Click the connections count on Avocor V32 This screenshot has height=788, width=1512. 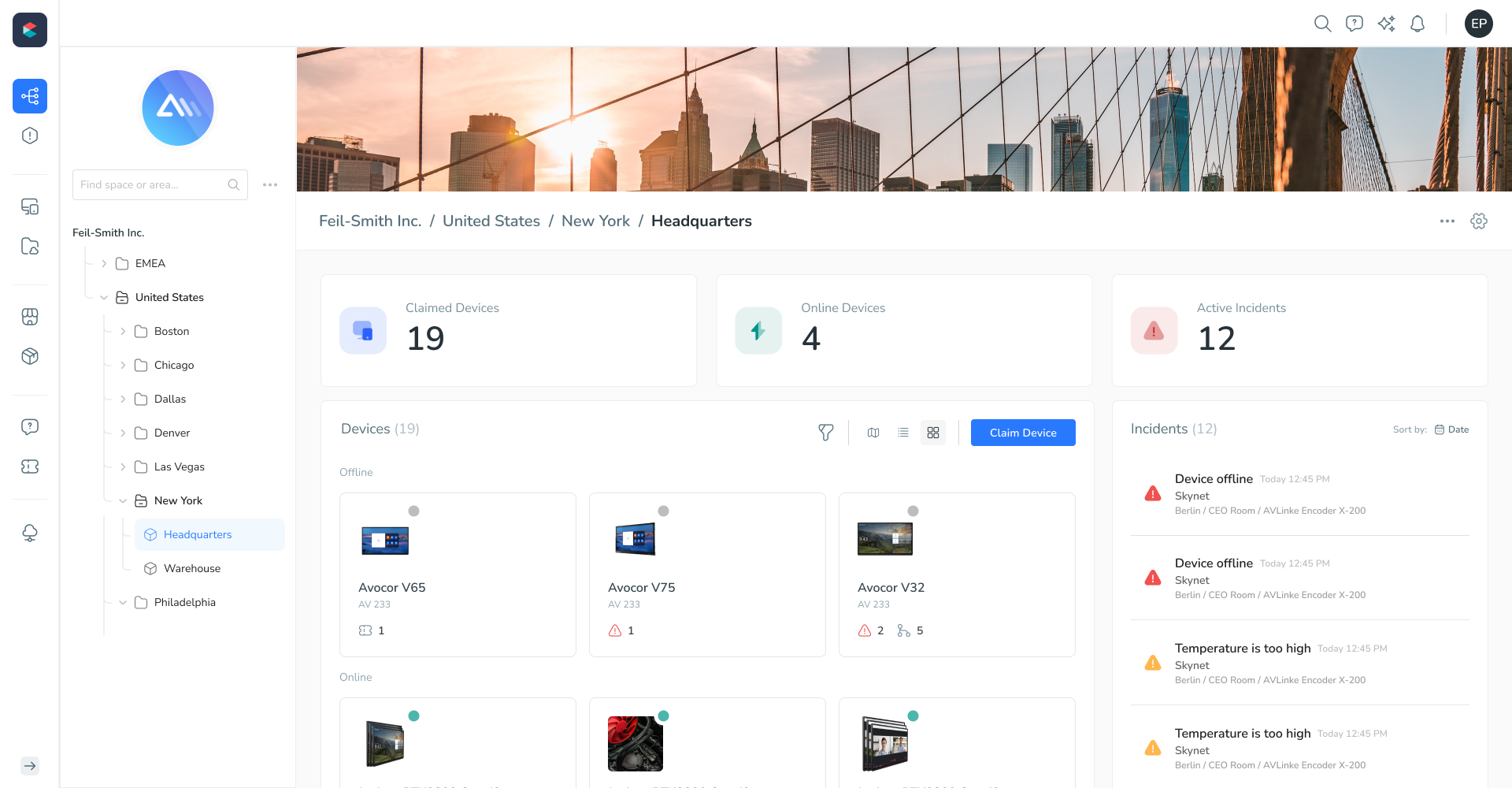tap(910, 631)
